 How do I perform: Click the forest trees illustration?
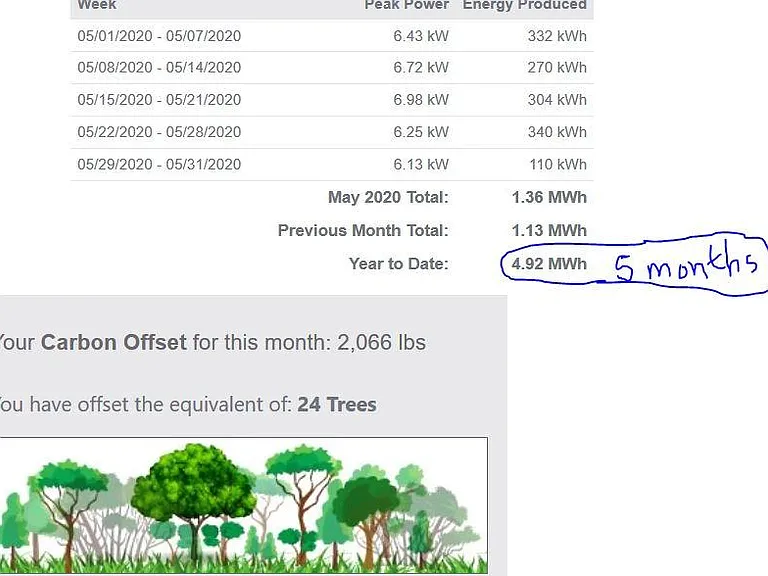pos(244,506)
